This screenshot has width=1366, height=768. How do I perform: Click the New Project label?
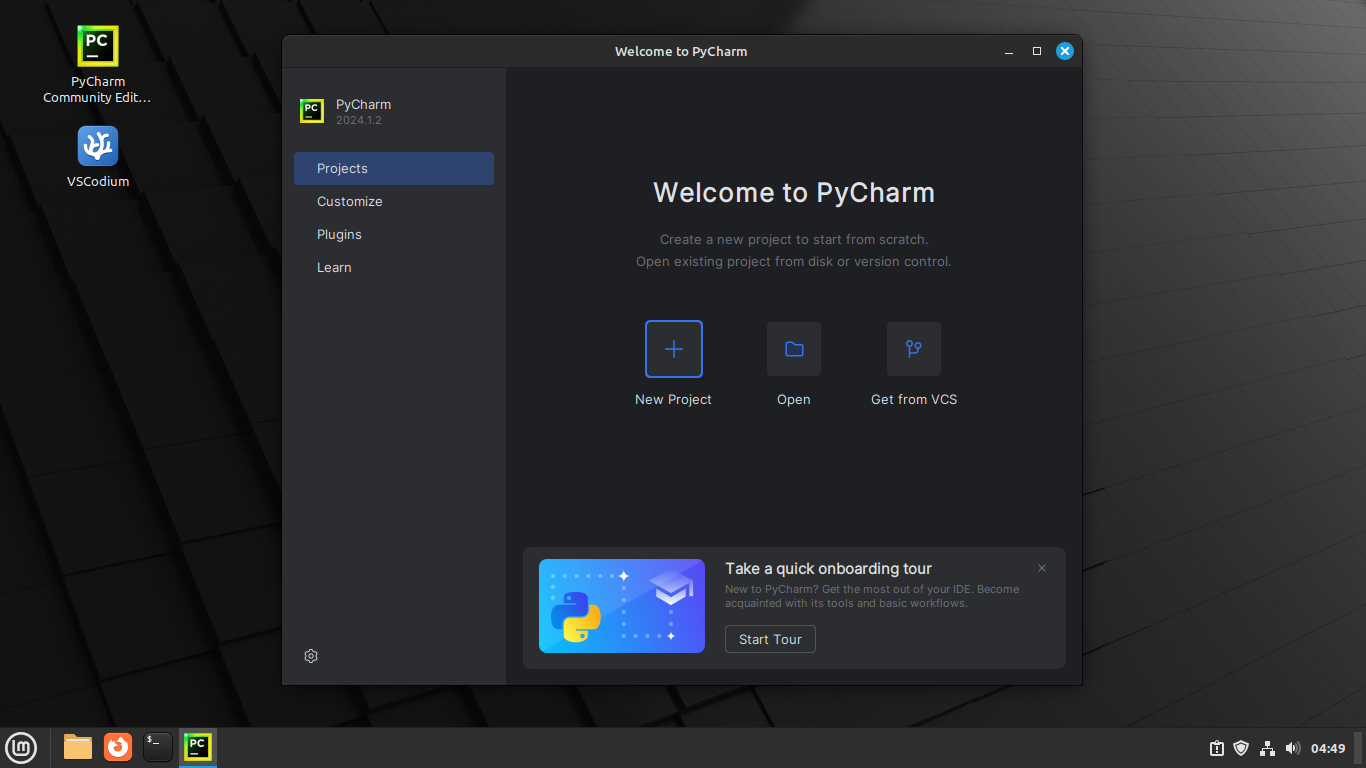point(673,399)
